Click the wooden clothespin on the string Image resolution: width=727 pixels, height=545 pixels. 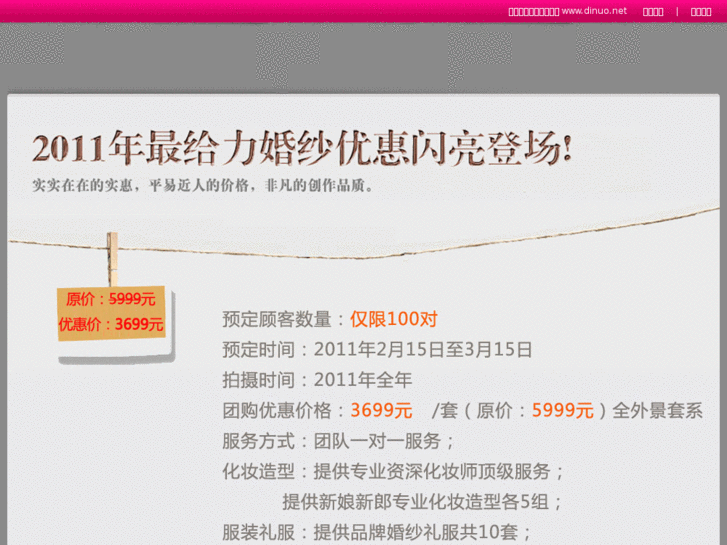[112, 259]
